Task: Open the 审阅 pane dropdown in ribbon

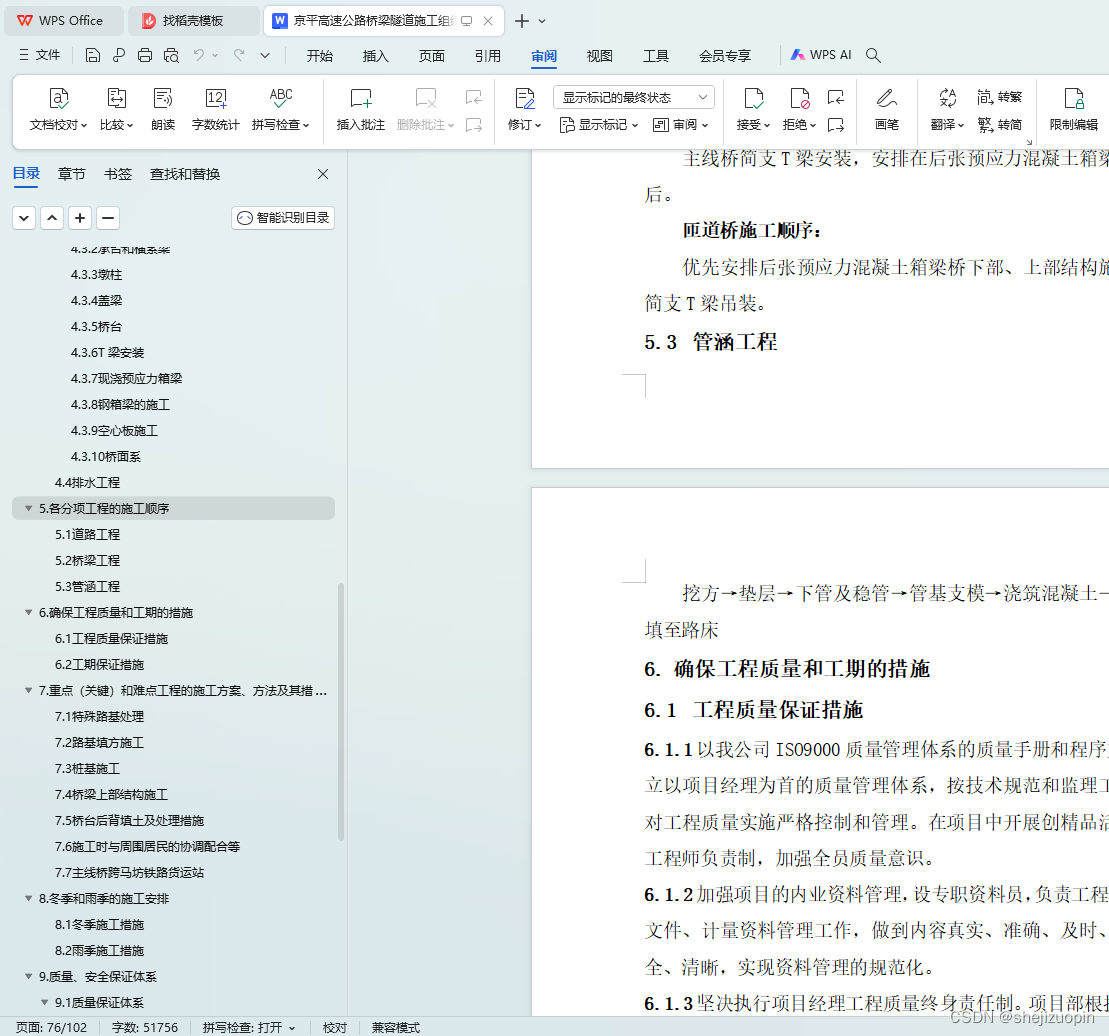Action: point(680,125)
